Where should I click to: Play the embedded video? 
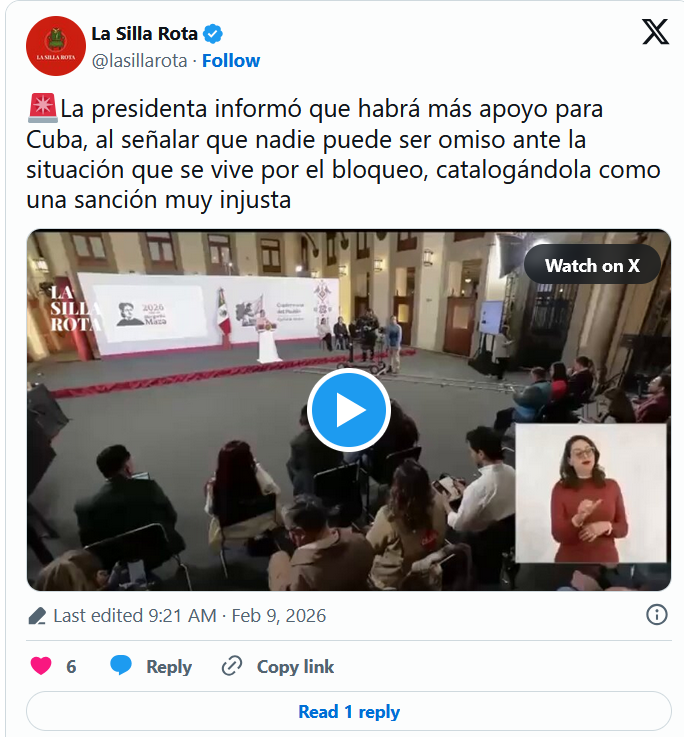point(349,410)
